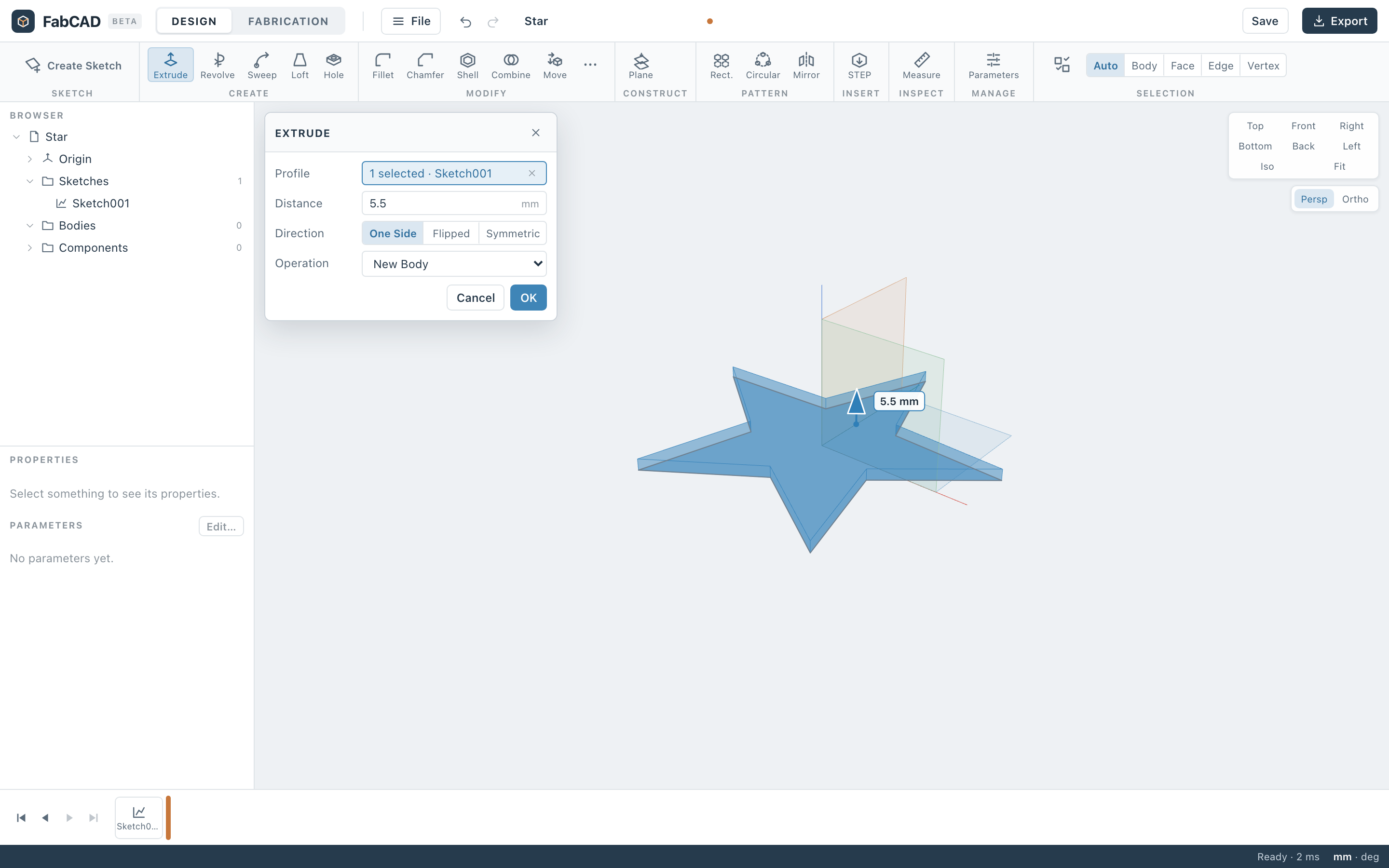The height and width of the screenshot is (868, 1389).
Task: Collapse the Star document tree node
Action: coord(16,136)
